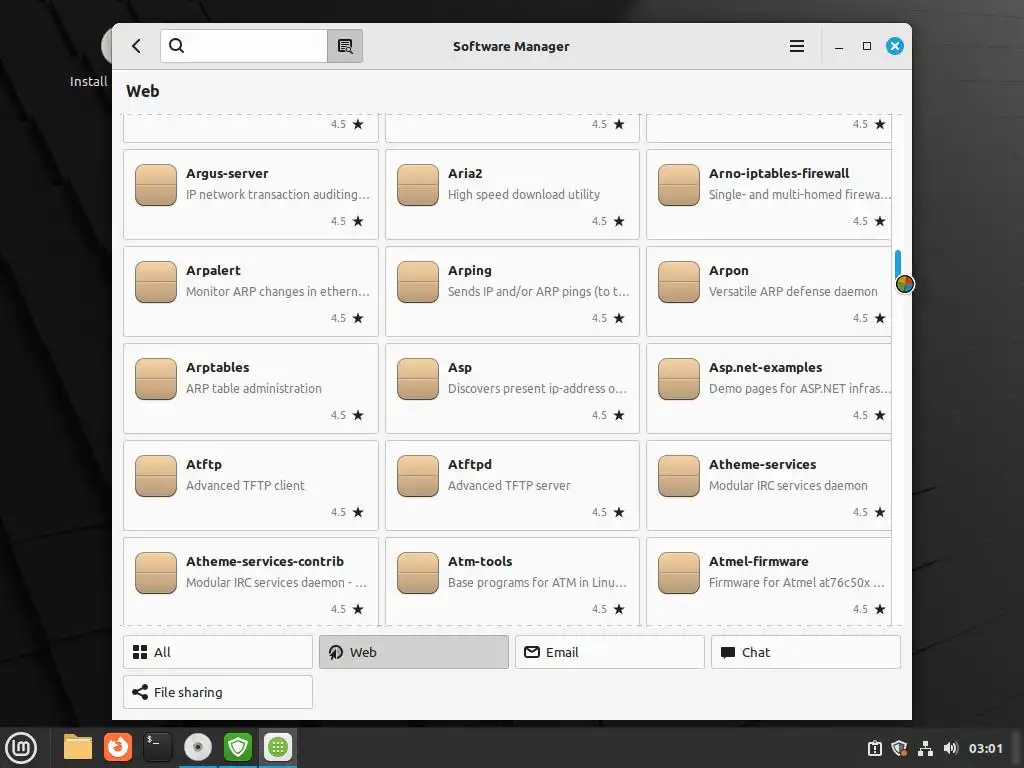Open Arptables package icon
This screenshot has height=768, width=1024.
pos(155,379)
